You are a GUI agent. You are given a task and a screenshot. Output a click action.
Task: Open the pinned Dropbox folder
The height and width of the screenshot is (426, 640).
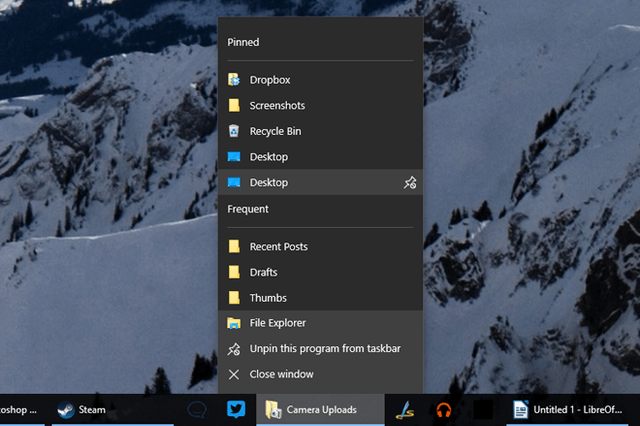click(x=320, y=80)
